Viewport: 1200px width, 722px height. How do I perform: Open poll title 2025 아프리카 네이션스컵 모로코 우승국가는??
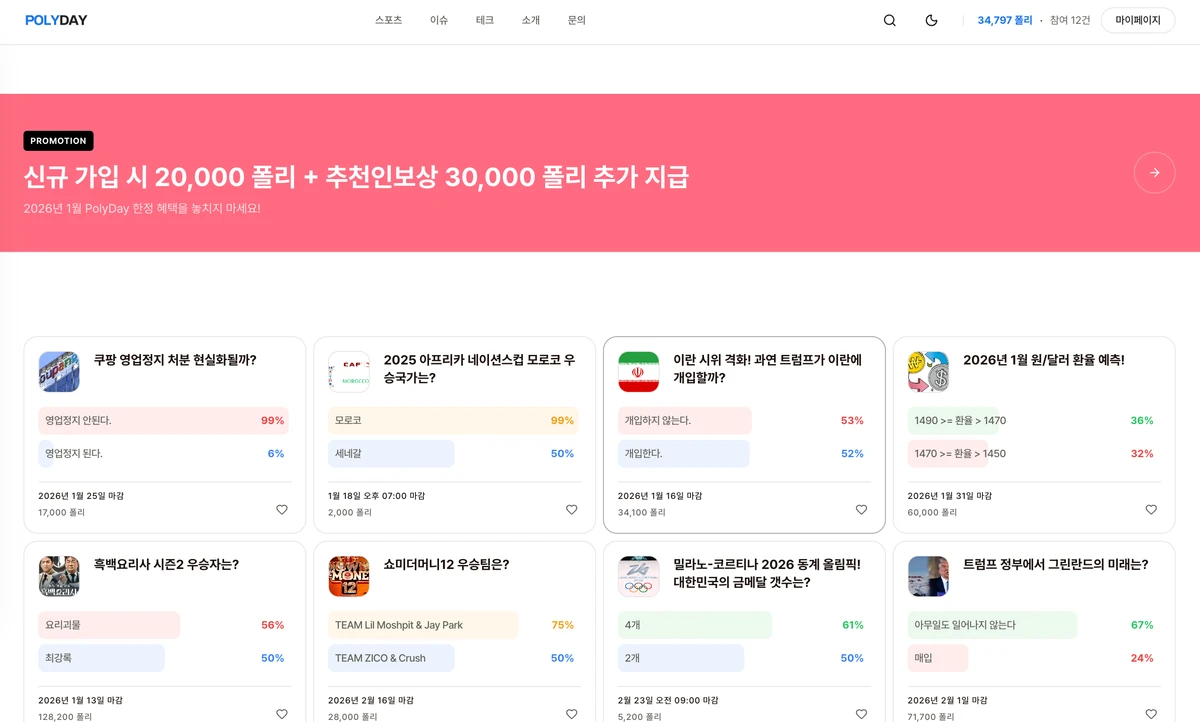pos(480,369)
